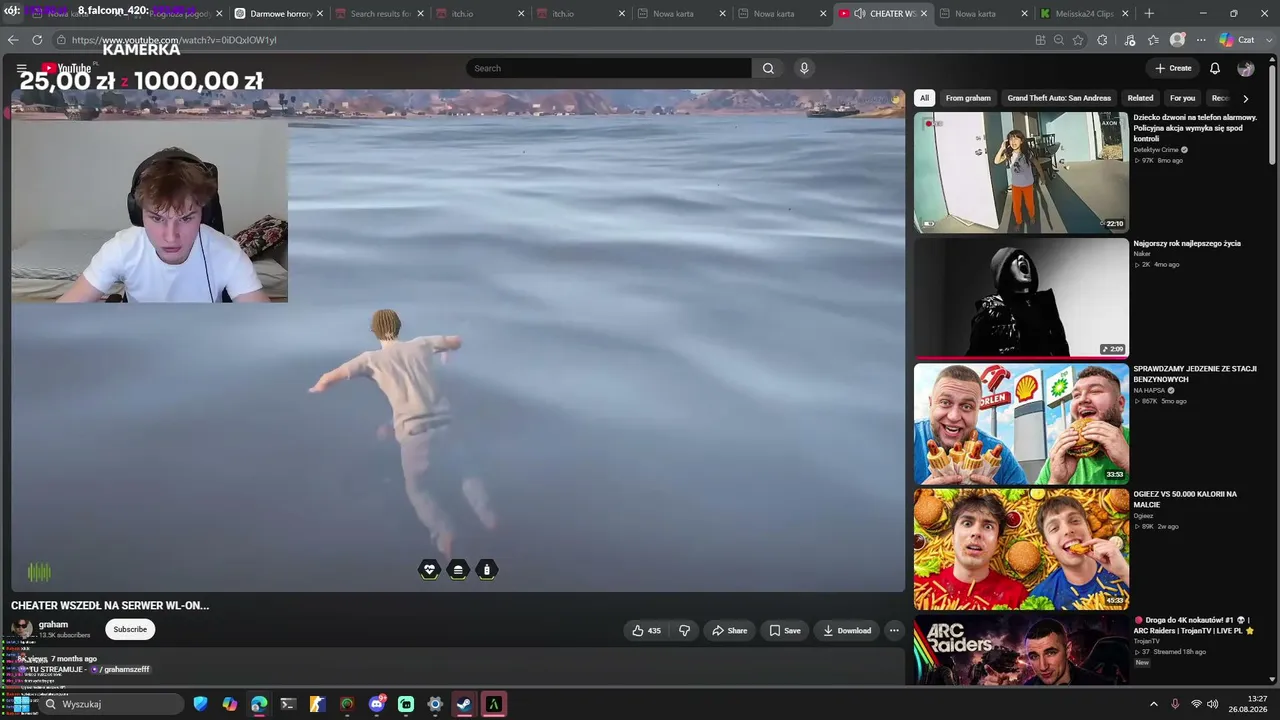Go back in the browser
This screenshot has width=1280, height=720.
pyautogui.click(x=13, y=40)
